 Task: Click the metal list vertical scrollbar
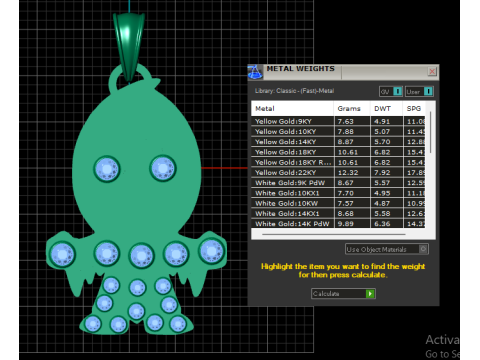(x=430, y=133)
